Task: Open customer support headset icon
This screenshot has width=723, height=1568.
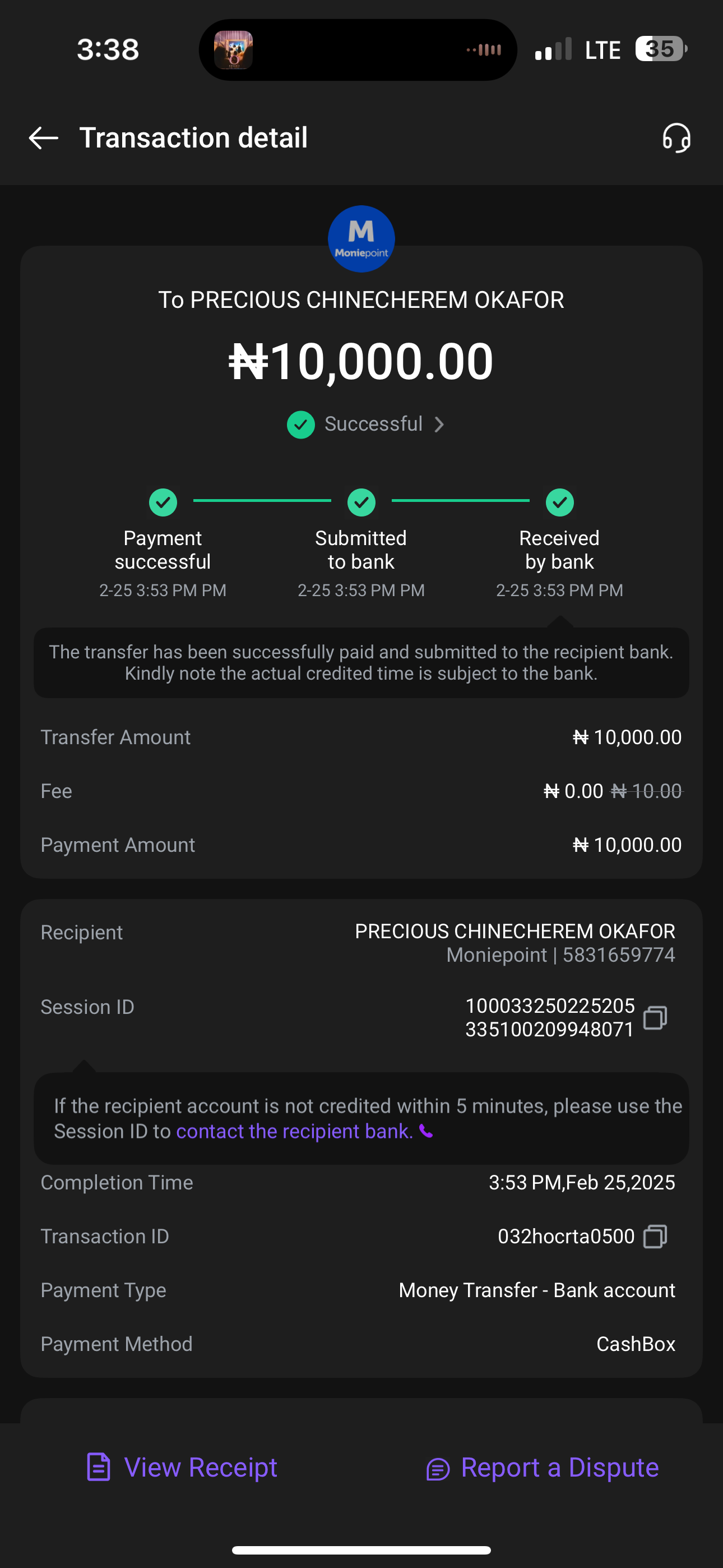Action: pyautogui.click(x=676, y=138)
